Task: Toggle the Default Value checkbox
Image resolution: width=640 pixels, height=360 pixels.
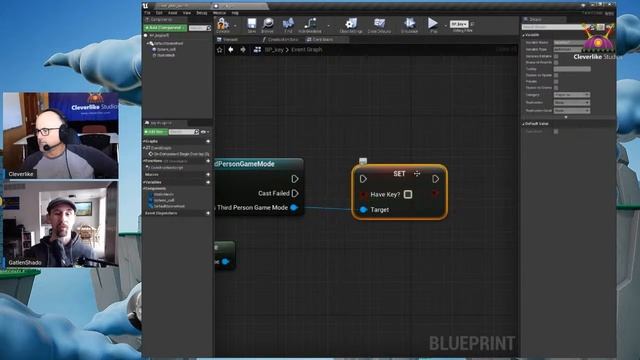Action: click(556, 131)
